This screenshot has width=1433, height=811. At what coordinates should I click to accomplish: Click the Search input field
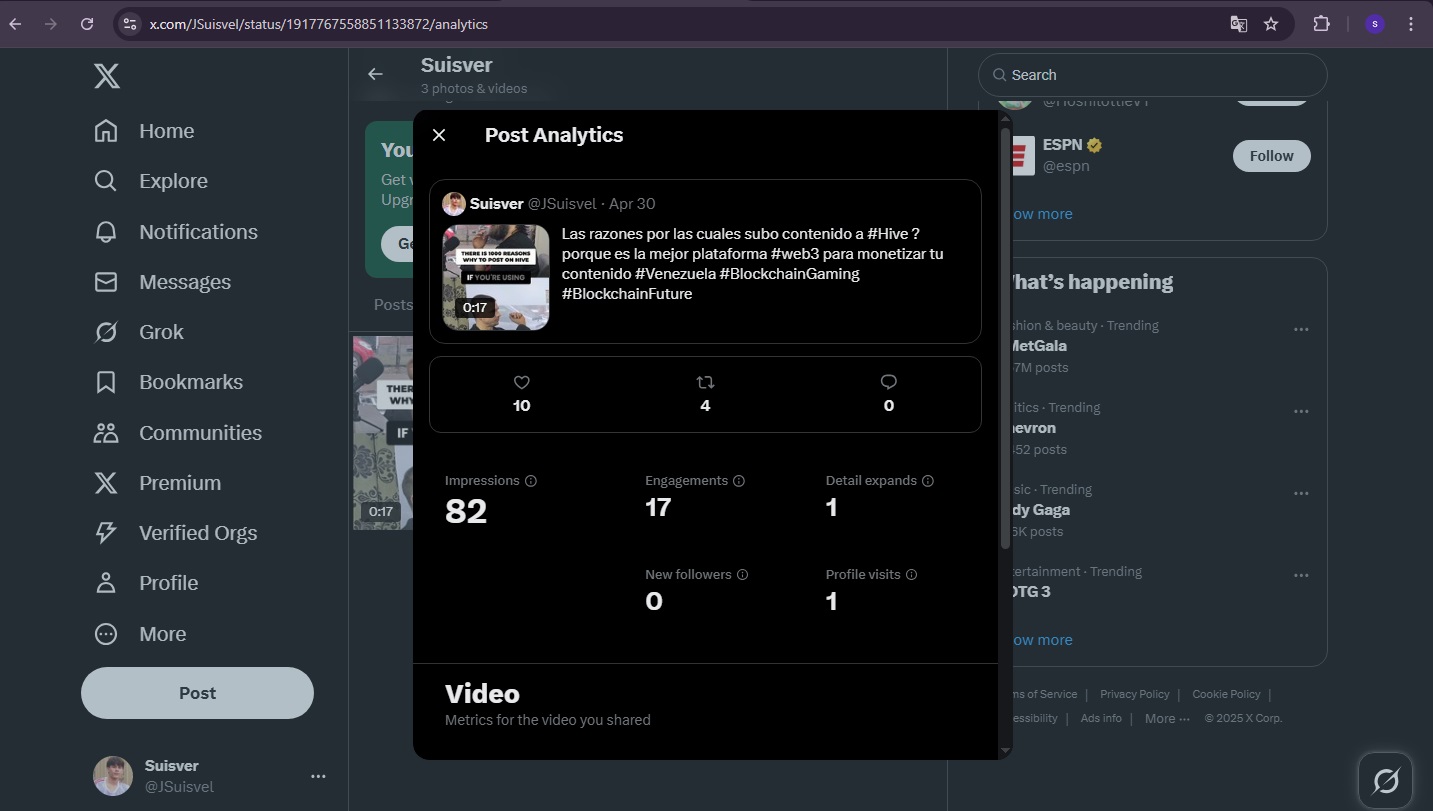coord(1152,75)
